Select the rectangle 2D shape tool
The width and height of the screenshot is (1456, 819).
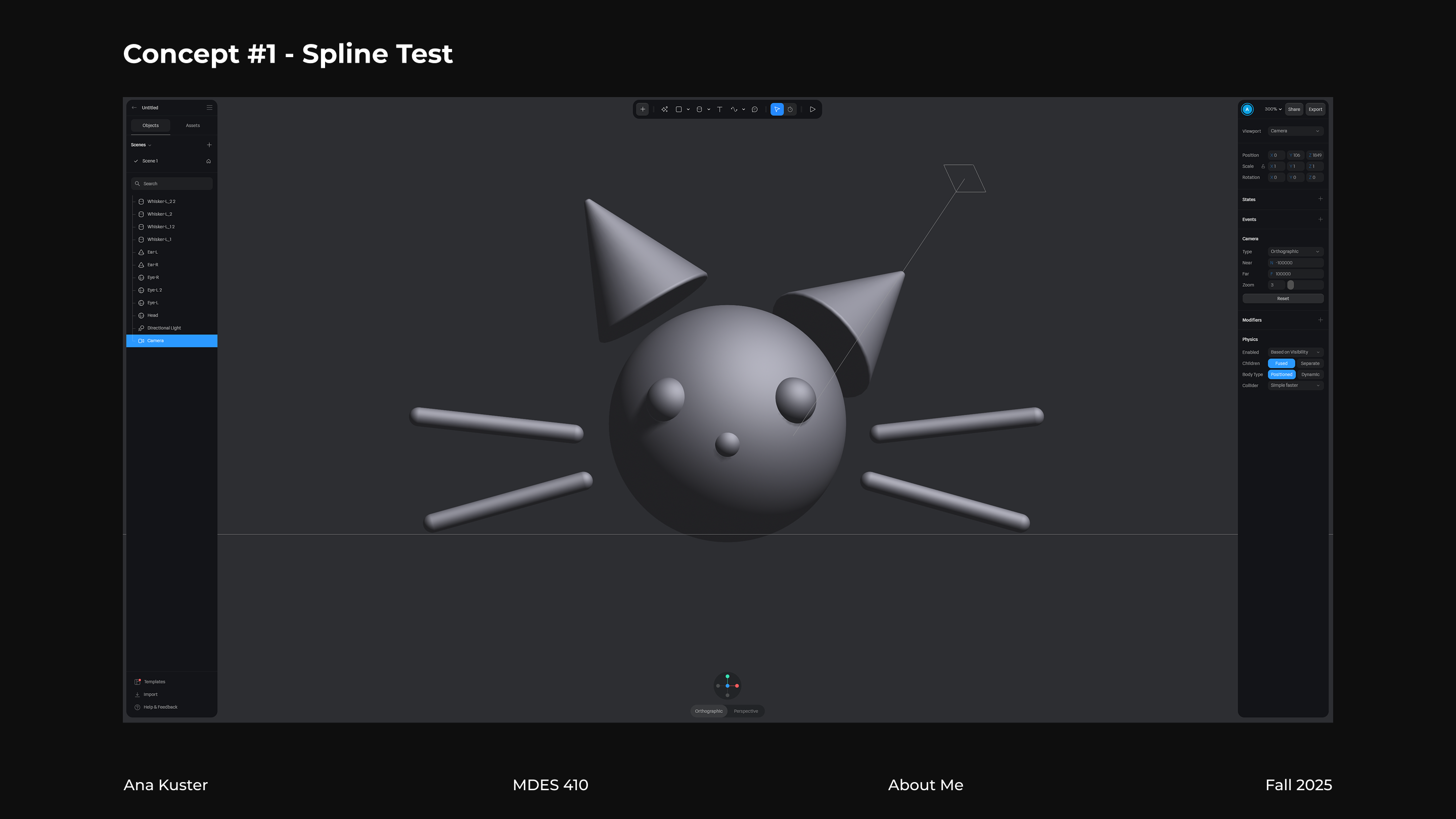tap(679, 109)
